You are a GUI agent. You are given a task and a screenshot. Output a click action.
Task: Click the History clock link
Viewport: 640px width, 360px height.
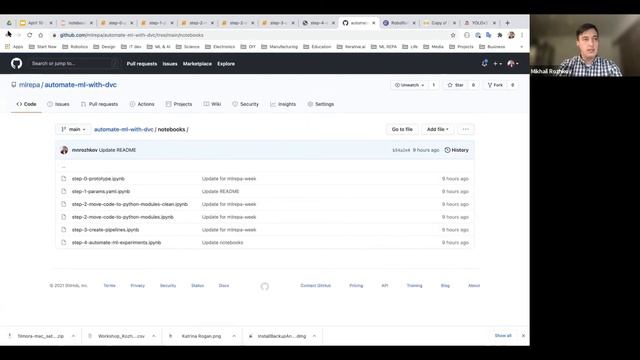pos(456,150)
